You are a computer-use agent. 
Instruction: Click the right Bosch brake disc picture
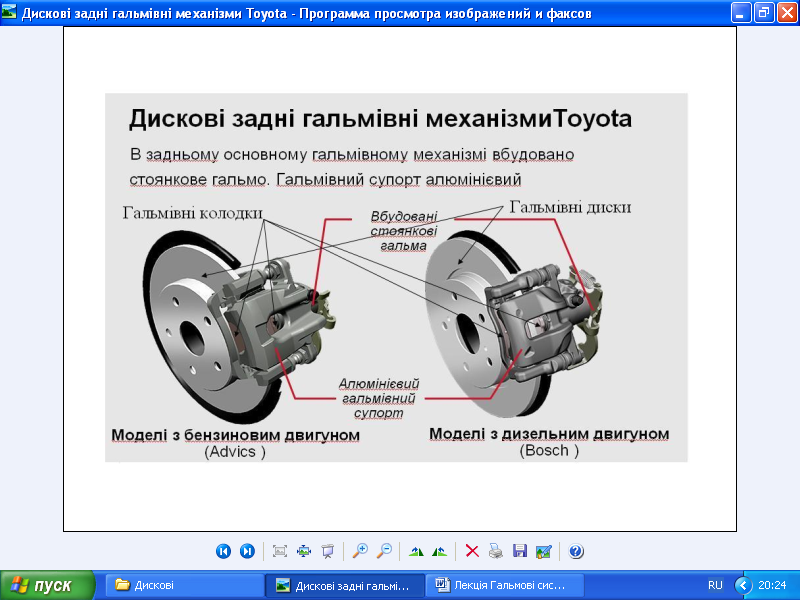514,324
